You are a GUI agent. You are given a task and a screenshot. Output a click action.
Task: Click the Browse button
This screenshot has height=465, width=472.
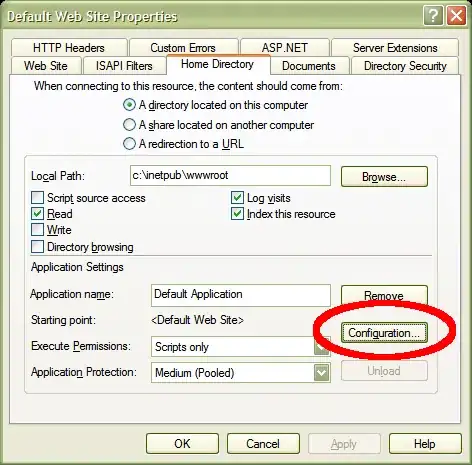(x=384, y=176)
